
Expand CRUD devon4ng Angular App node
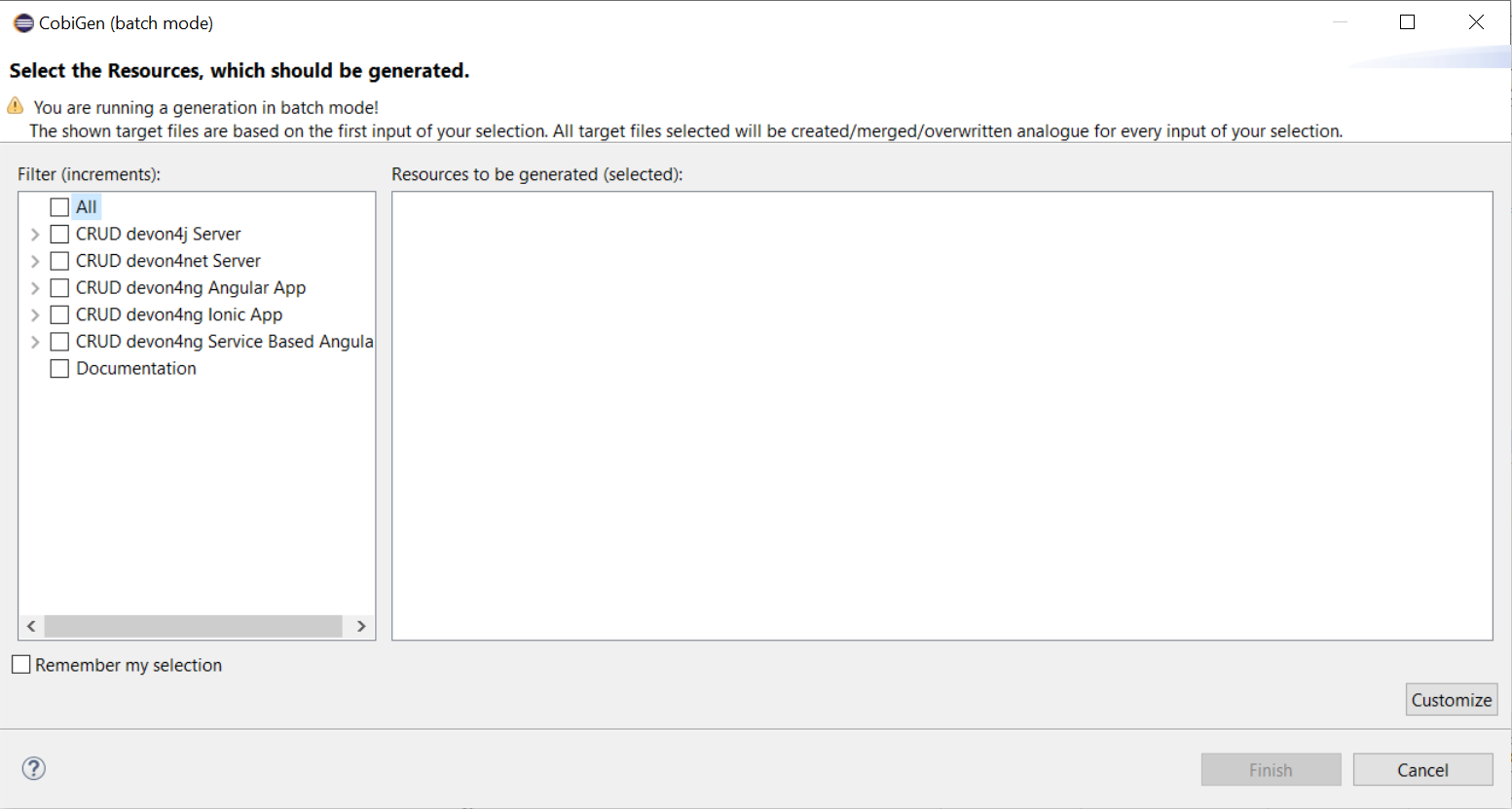[35, 288]
